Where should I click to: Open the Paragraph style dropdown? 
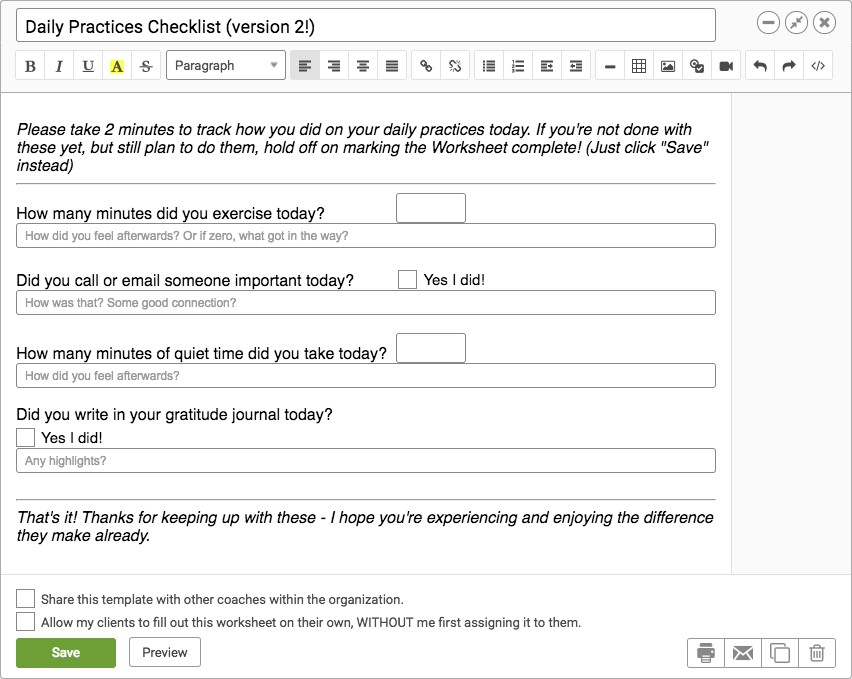225,65
